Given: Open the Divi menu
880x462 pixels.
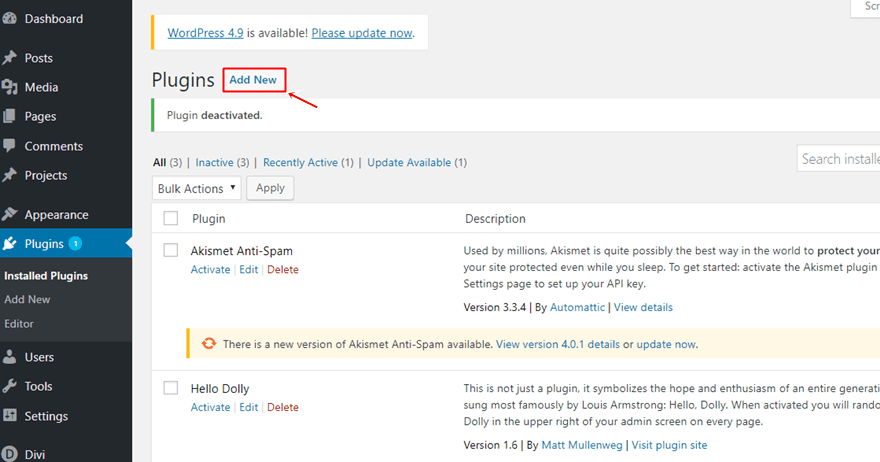Looking at the screenshot, I should coord(35,454).
